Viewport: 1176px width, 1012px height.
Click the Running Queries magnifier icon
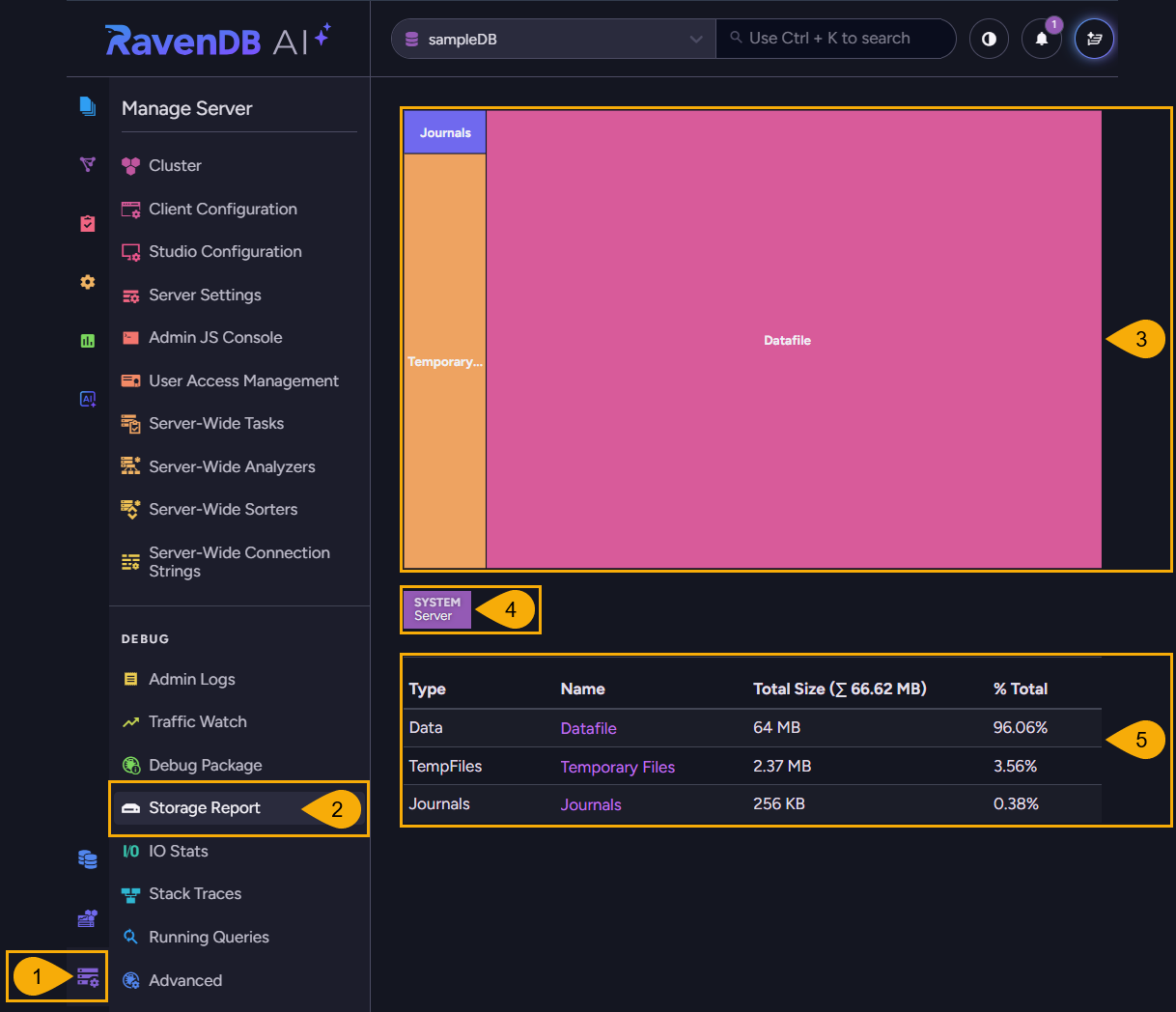130,937
